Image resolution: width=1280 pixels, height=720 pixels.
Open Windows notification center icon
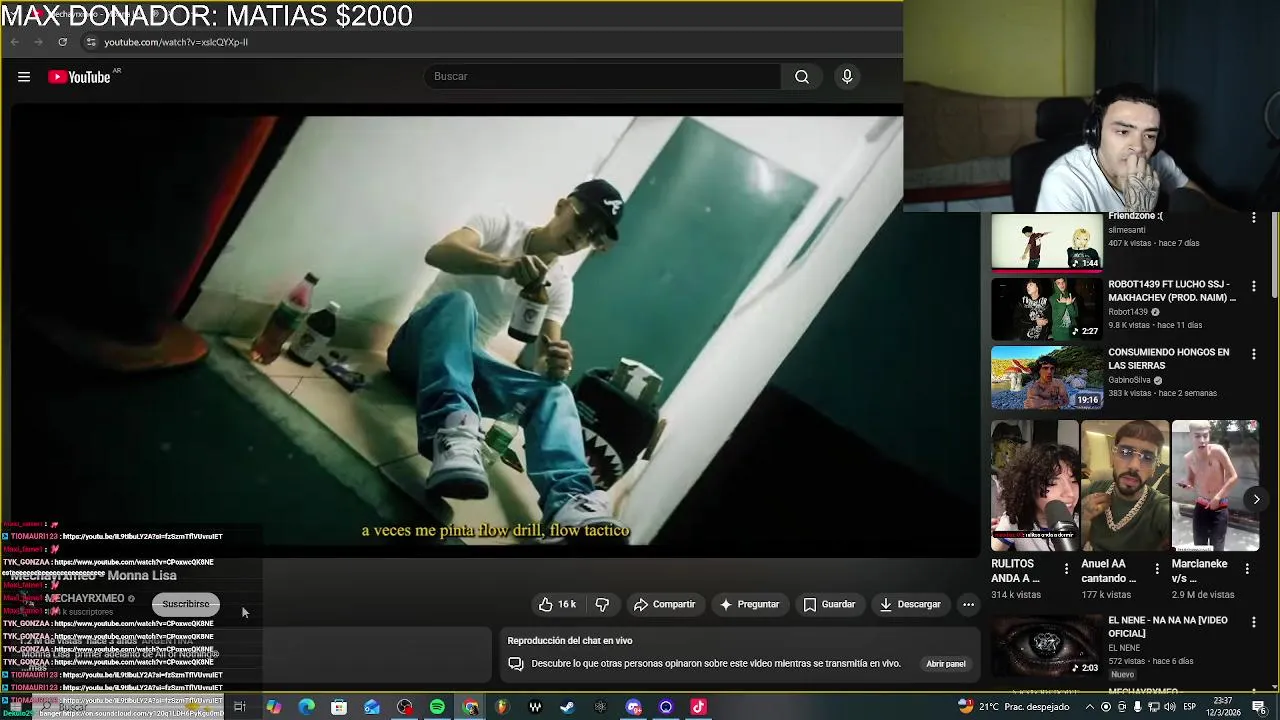coord(1259,707)
